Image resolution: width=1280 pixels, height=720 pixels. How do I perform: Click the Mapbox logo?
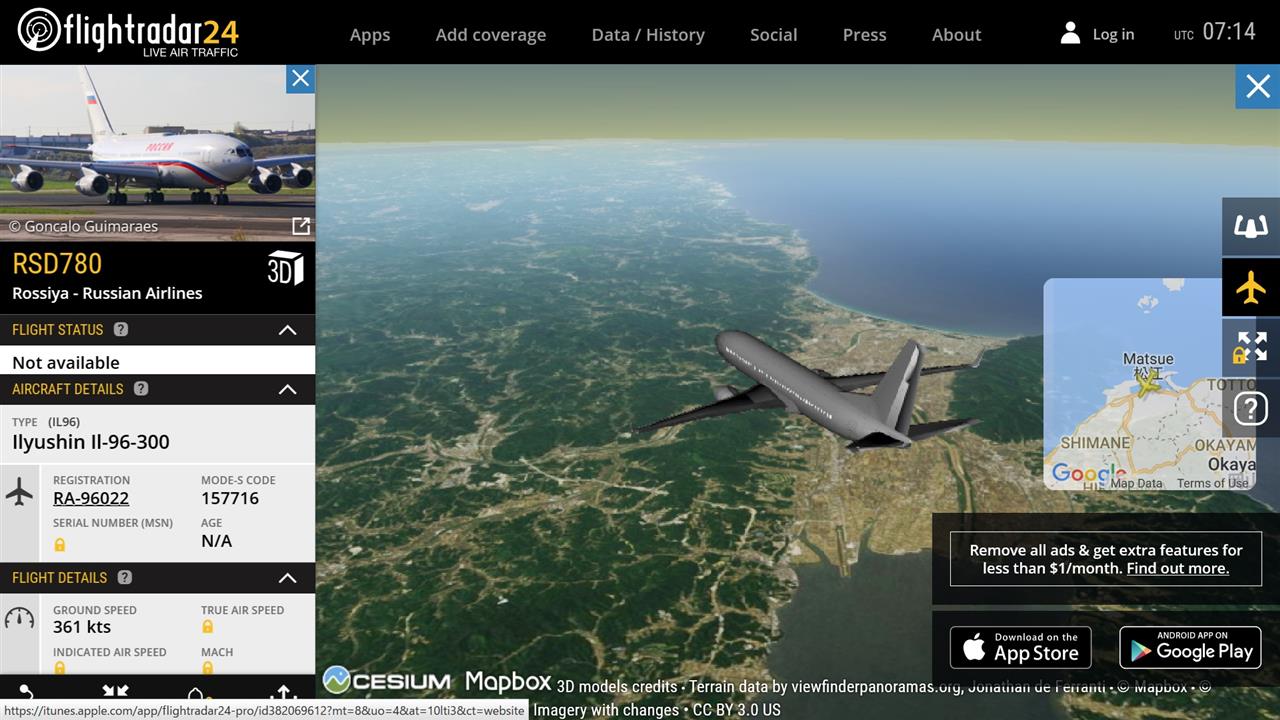click(x=508, y=681)
